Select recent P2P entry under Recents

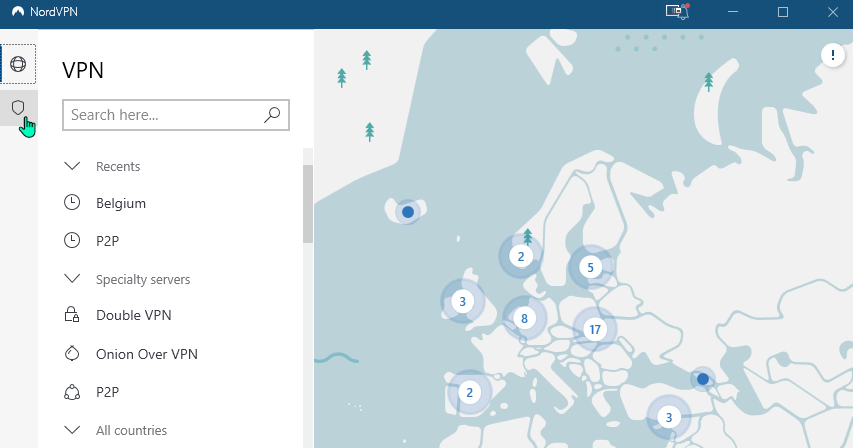click(x=107, y=241)
